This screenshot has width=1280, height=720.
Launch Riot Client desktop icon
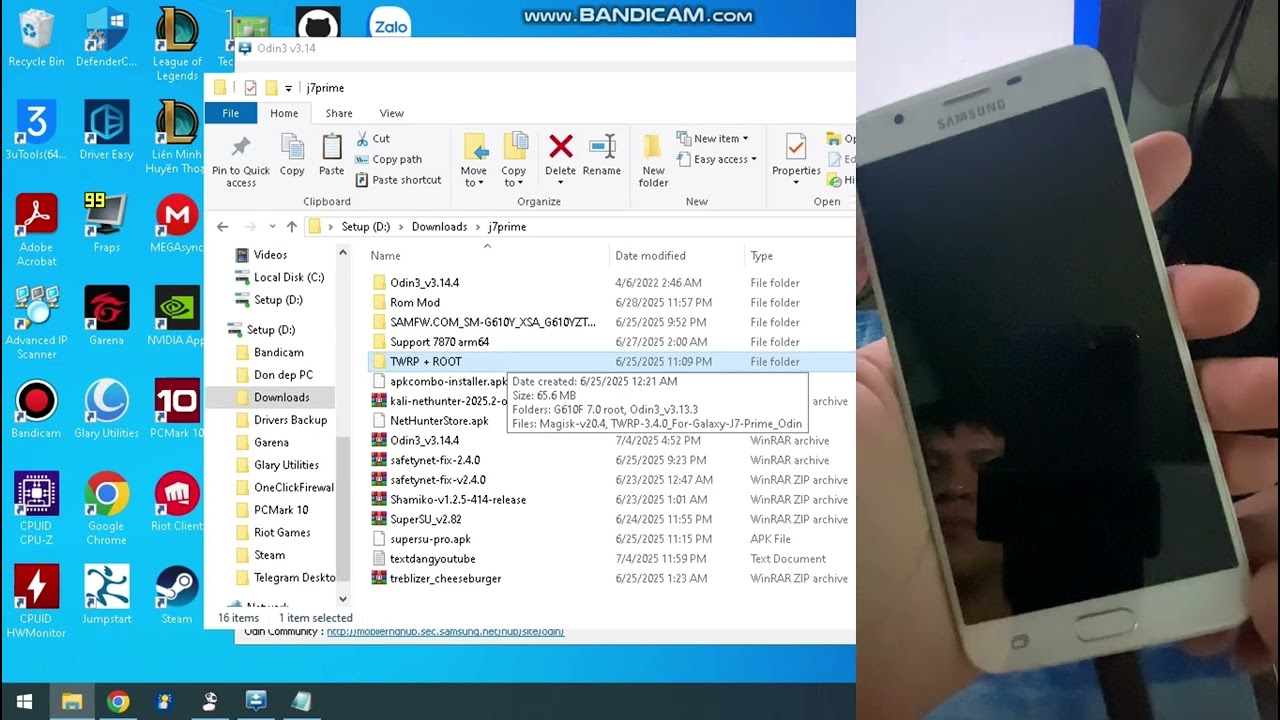177,502
